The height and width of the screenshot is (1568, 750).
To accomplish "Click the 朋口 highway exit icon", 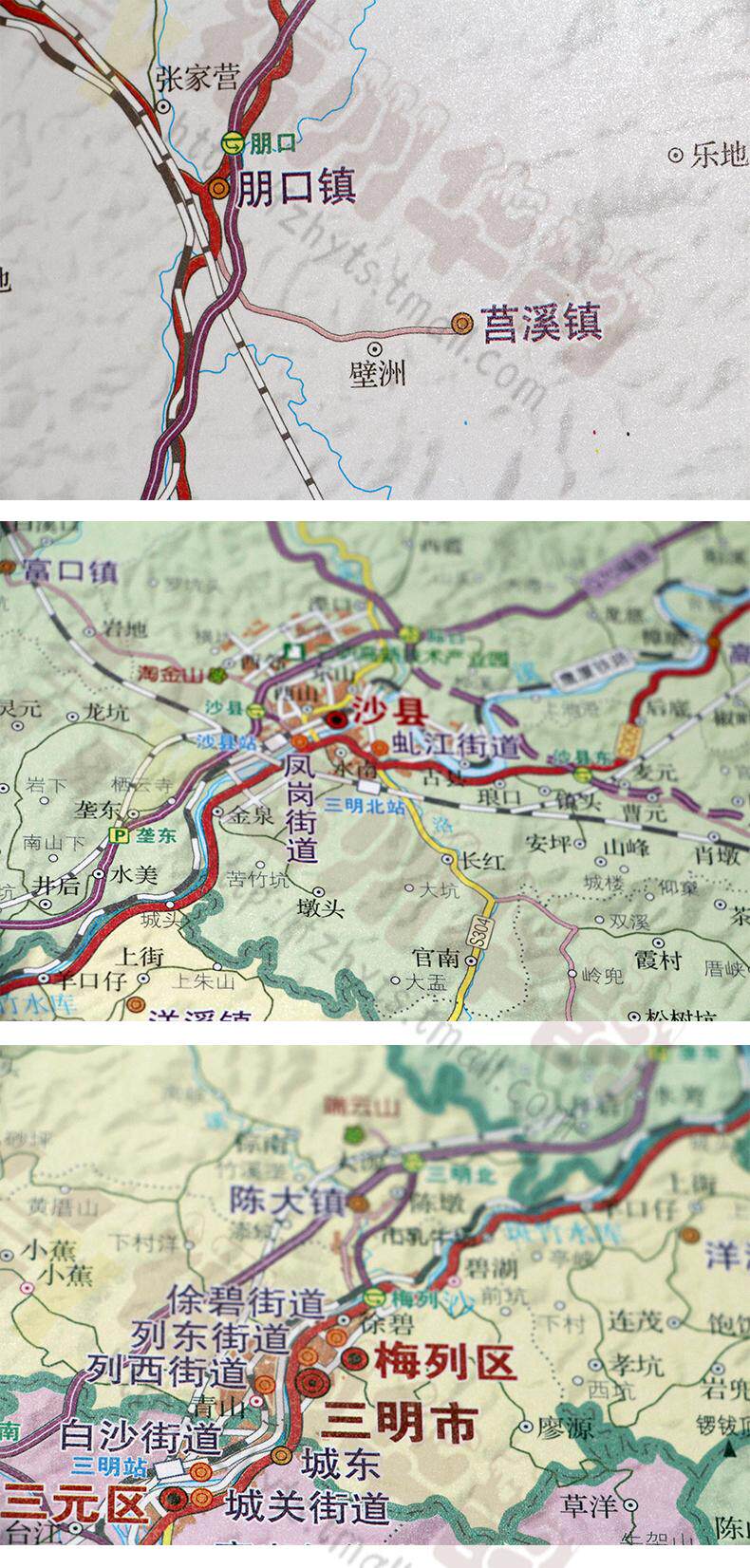I will [x=233, y=143].
